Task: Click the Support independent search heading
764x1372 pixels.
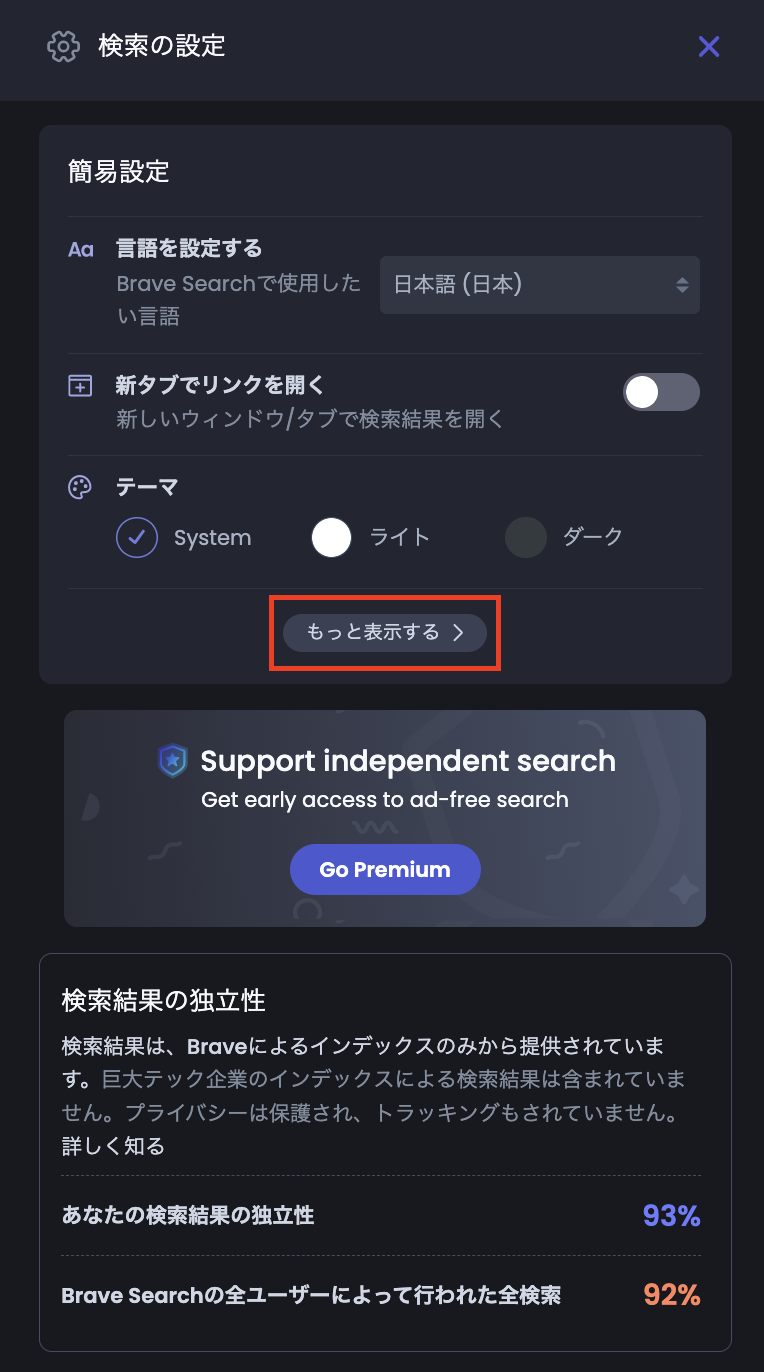Action: (408, 761)
